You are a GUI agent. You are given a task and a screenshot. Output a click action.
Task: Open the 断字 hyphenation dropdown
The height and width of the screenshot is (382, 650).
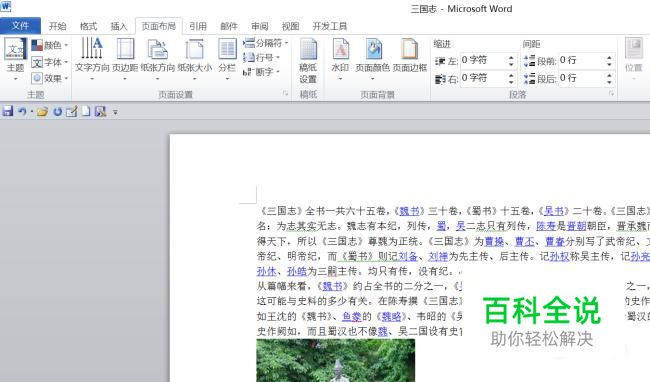[x=262, y=72]
